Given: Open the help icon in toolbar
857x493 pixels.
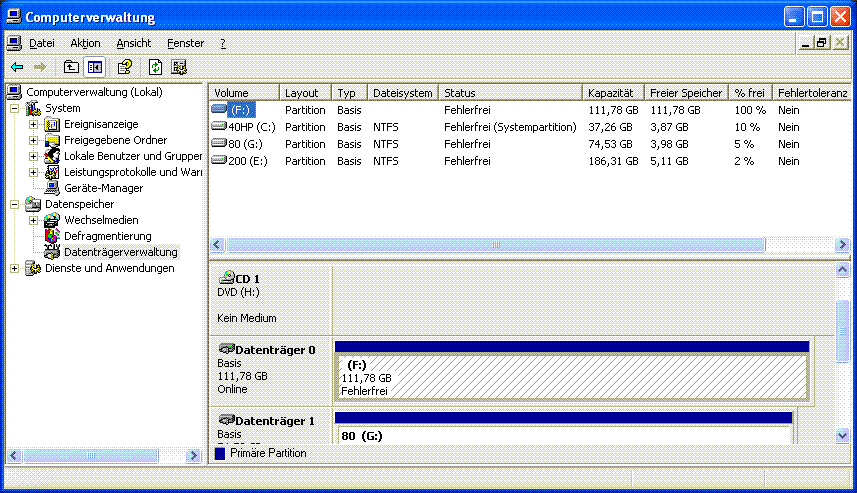Looking at the screenshot, I should [125, 67].
